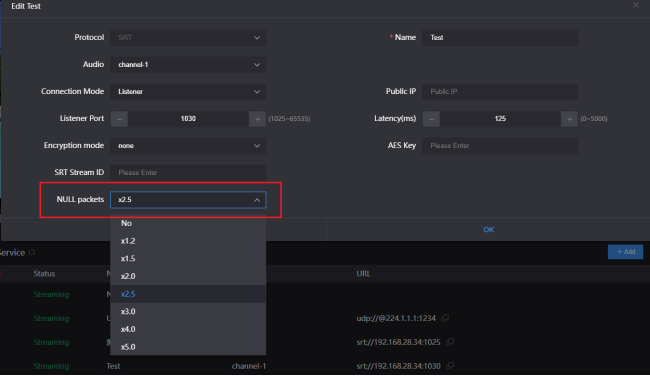Increase Latency with plus button
650x376 pixels.
tap(569, 119)
